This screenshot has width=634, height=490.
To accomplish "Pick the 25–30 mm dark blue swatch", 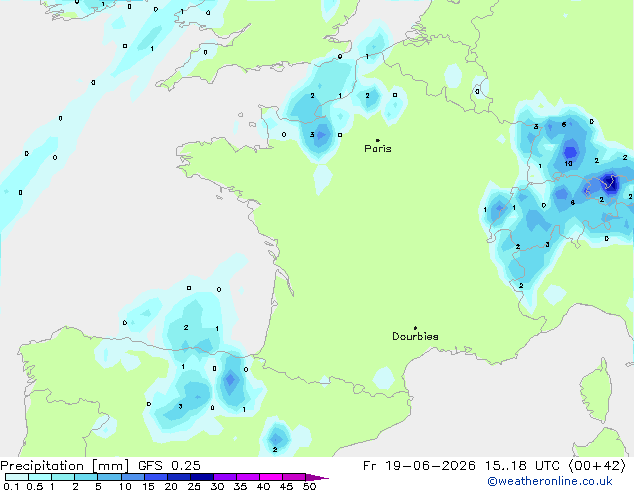I will click(x=201, y=477).
